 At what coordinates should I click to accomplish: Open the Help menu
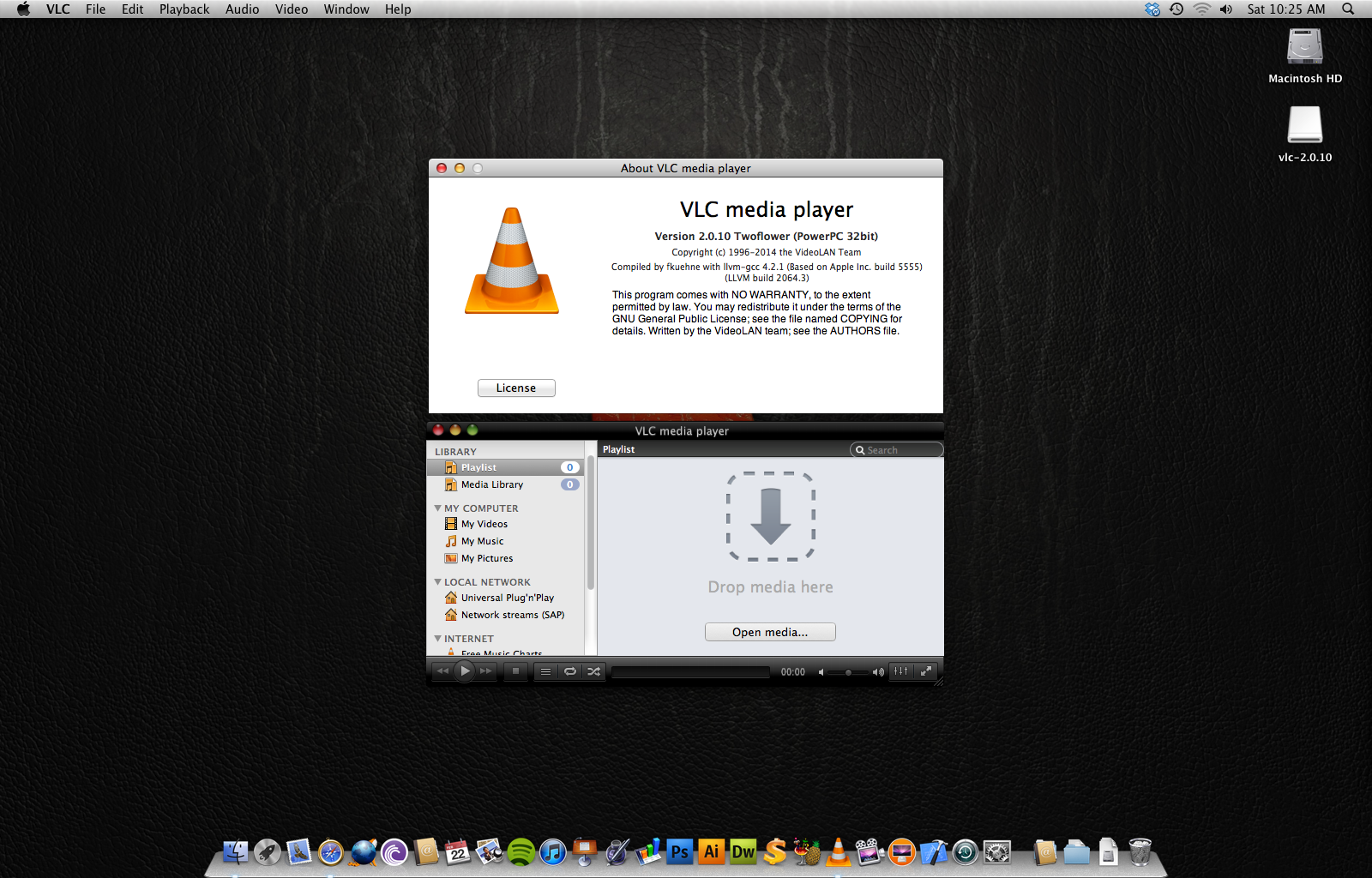[x=398, y=9]
